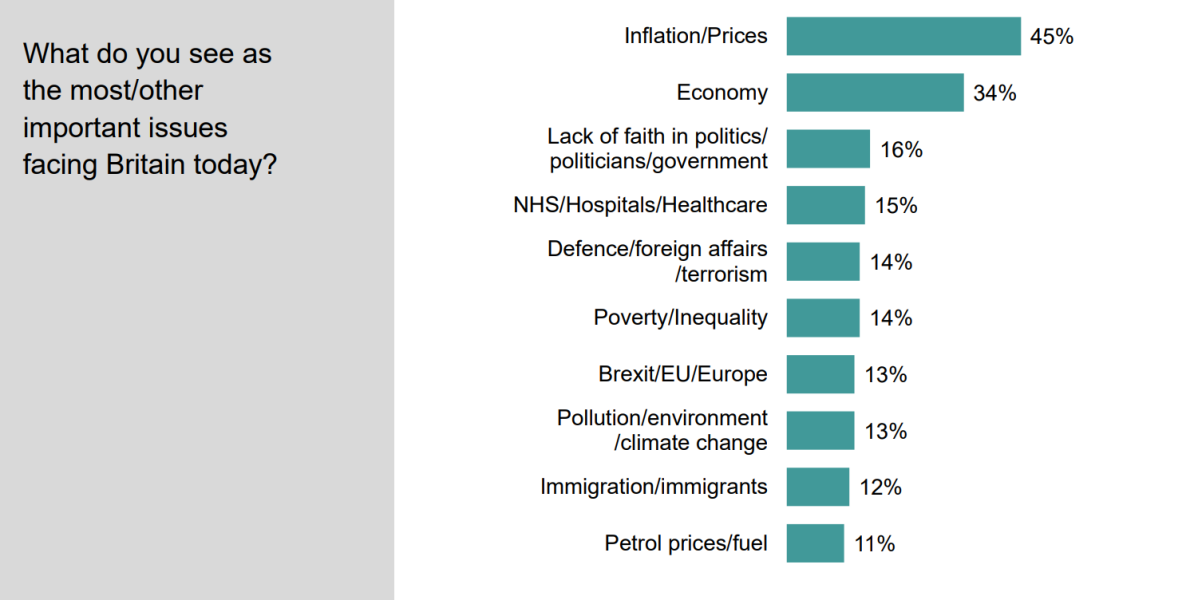The image size is (1194, 600).
Task: Click the Brexit/EU/Europe bar
Action: point(820,374)
